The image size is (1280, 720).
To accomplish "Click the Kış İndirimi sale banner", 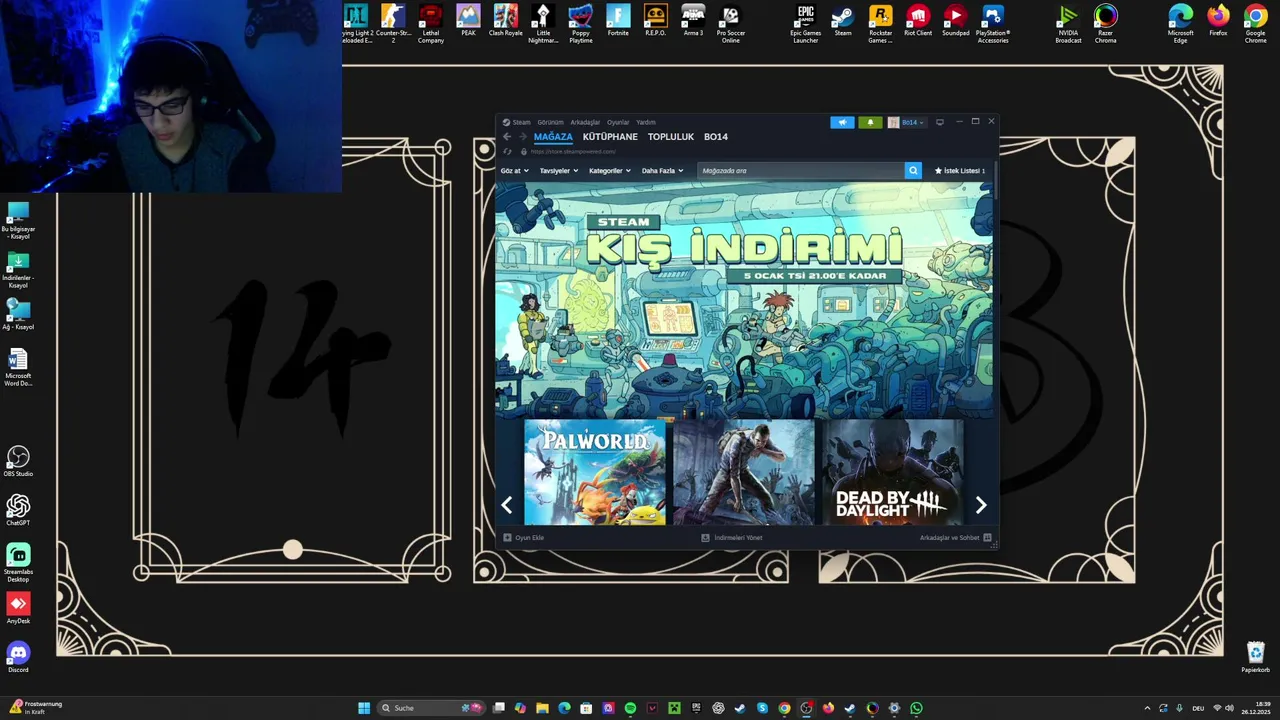I will pyautogui.click(x=744, y=300).
